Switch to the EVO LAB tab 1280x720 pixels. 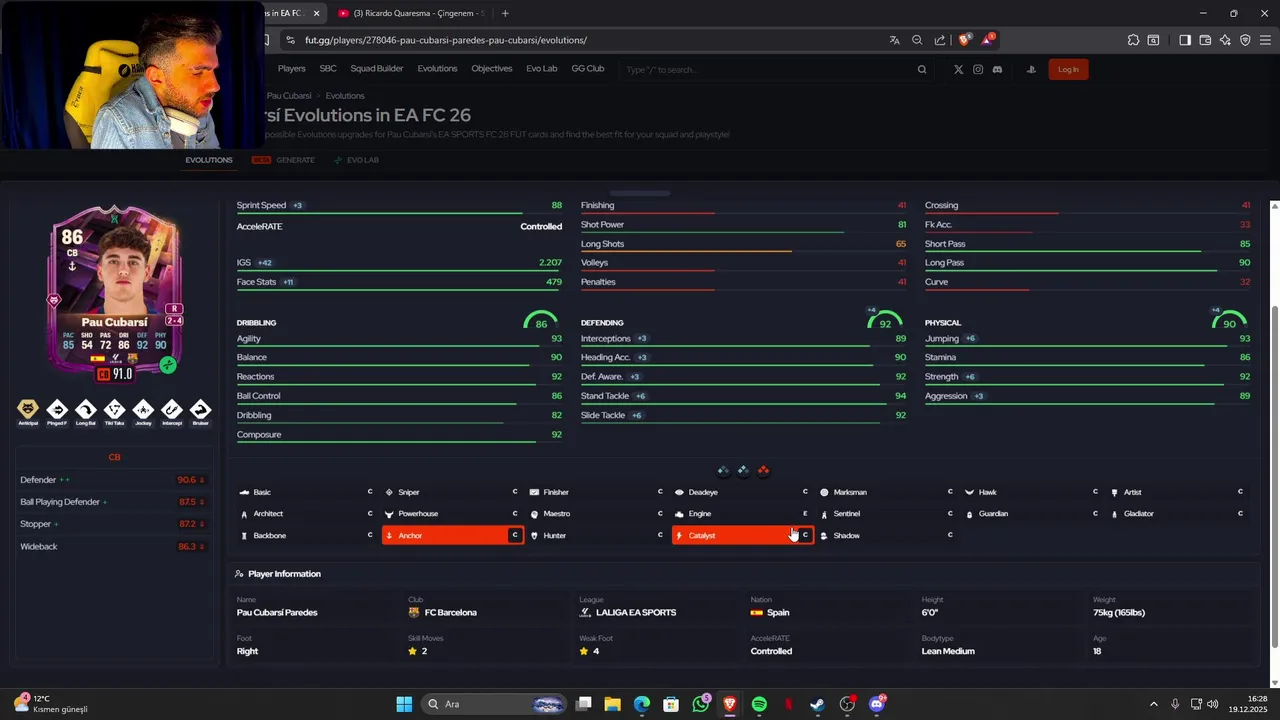(x=357, y=160)
